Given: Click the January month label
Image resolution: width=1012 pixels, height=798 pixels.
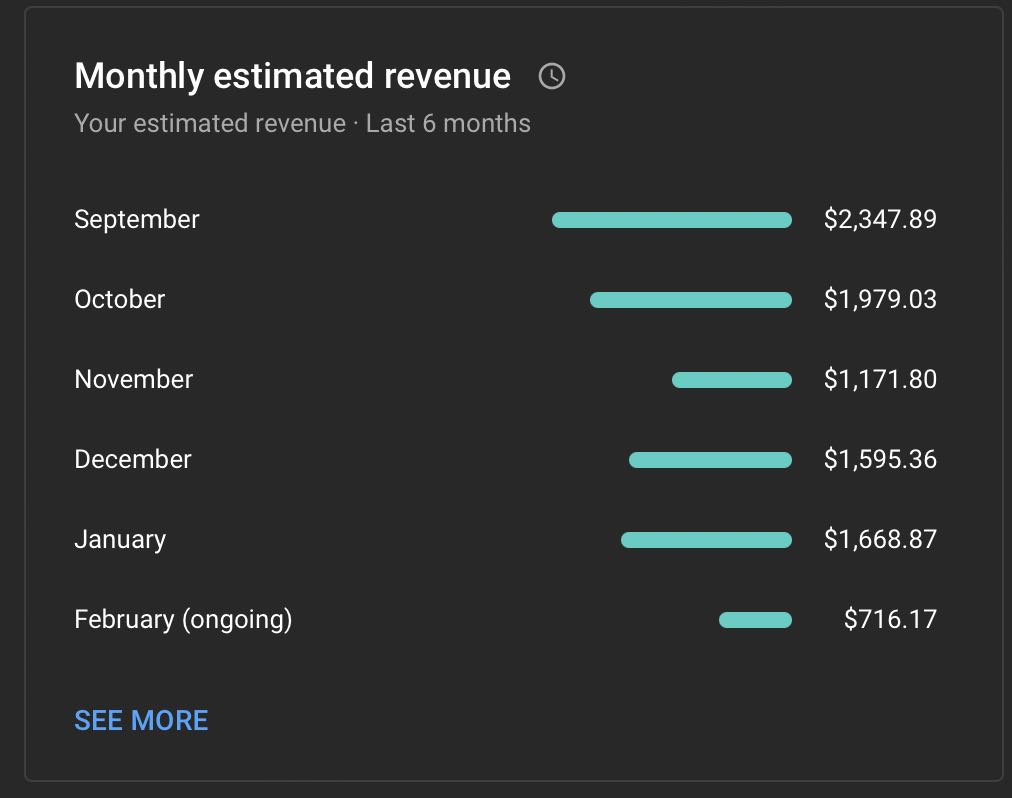Looking at the screenshot, I should [x=121, y=540].
